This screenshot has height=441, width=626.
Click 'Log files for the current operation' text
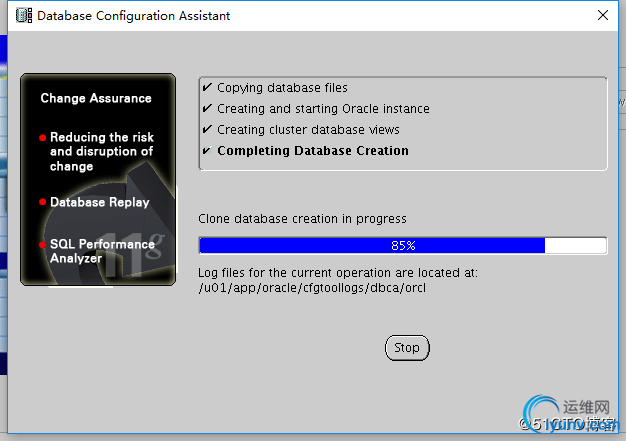(x=338, y=273)
